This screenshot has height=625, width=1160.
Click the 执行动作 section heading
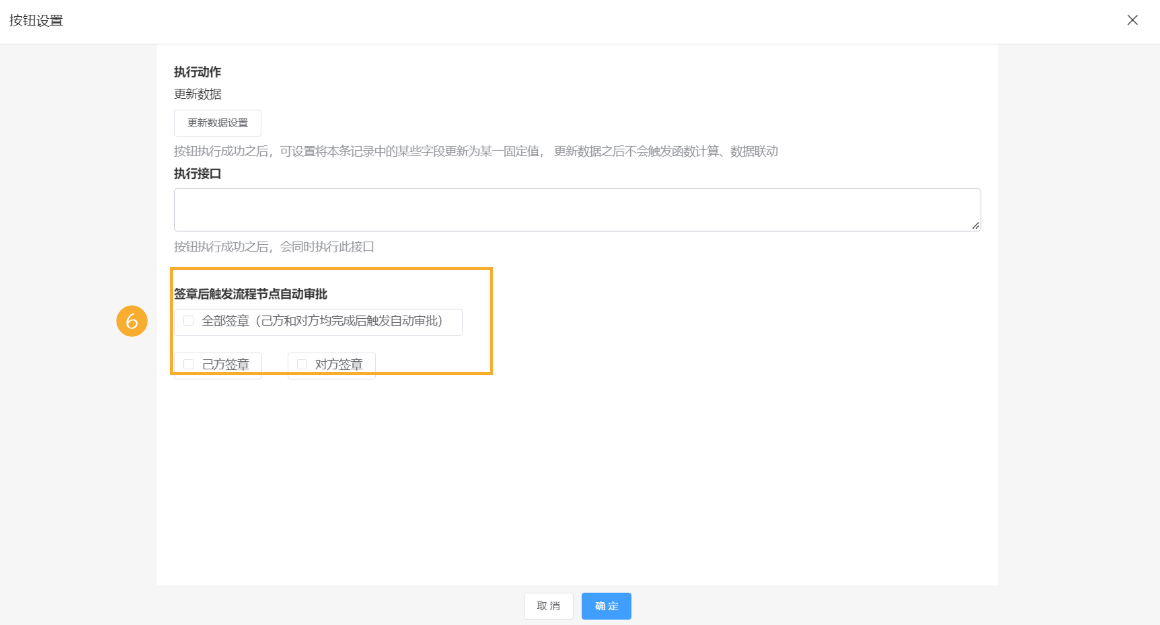(197, 71)
